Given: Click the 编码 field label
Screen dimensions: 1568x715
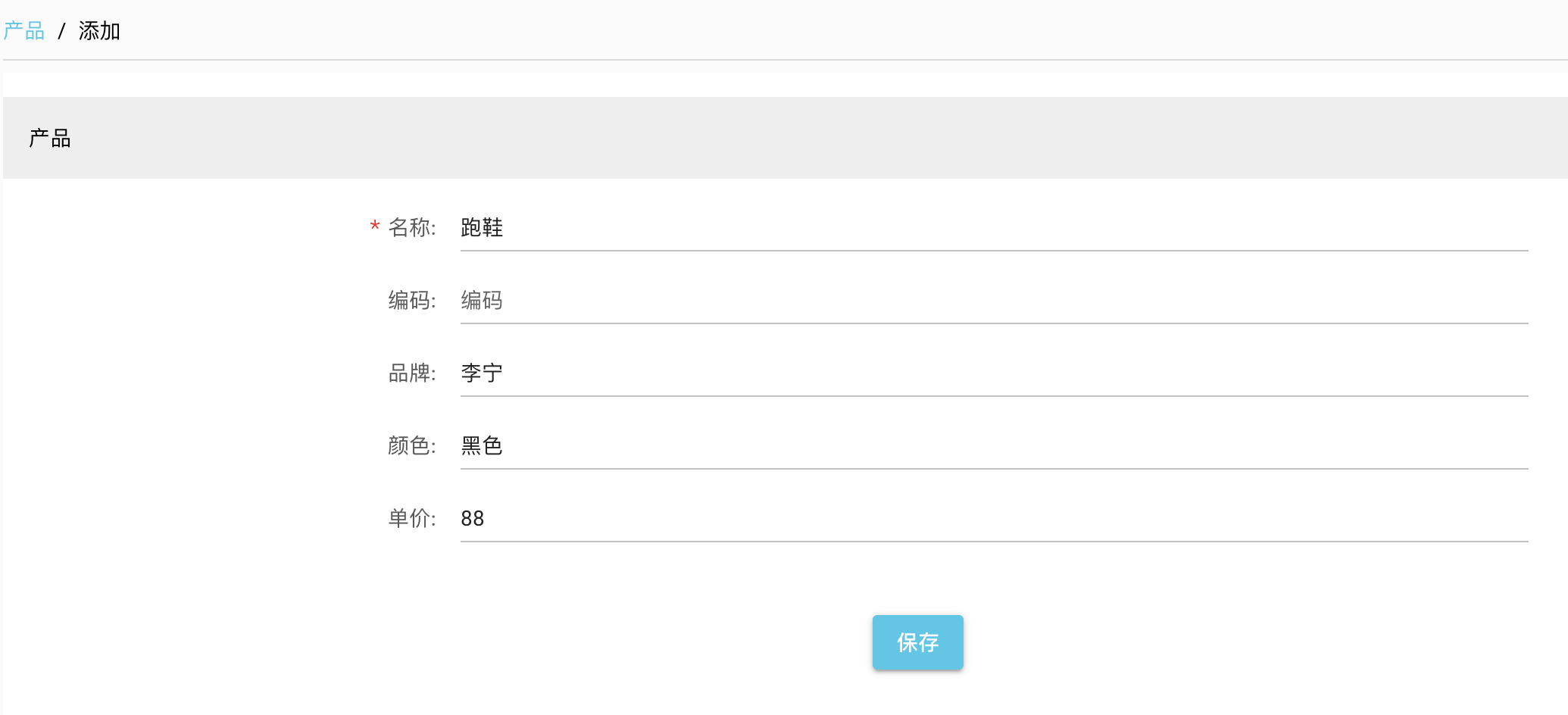Looking at the screenshot, I should click(412, 300).
